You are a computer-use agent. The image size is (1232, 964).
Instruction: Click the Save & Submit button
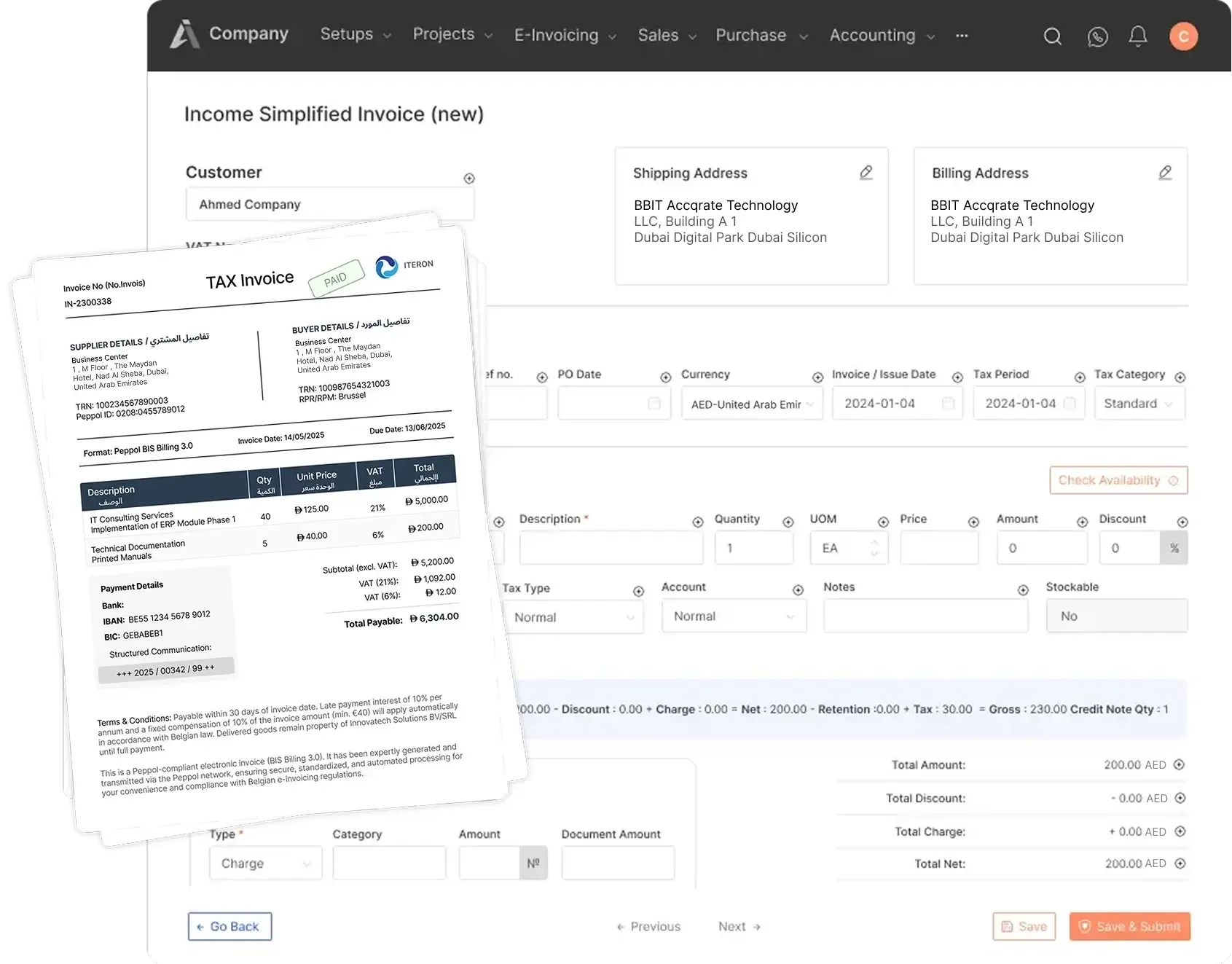1129,927
